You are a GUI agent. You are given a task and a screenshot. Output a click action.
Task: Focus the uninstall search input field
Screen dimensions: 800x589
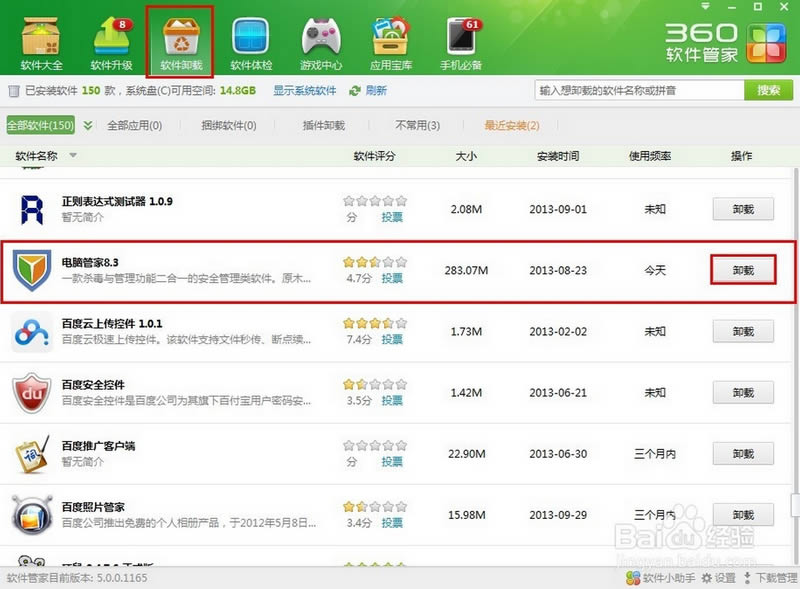coord(639,90)
